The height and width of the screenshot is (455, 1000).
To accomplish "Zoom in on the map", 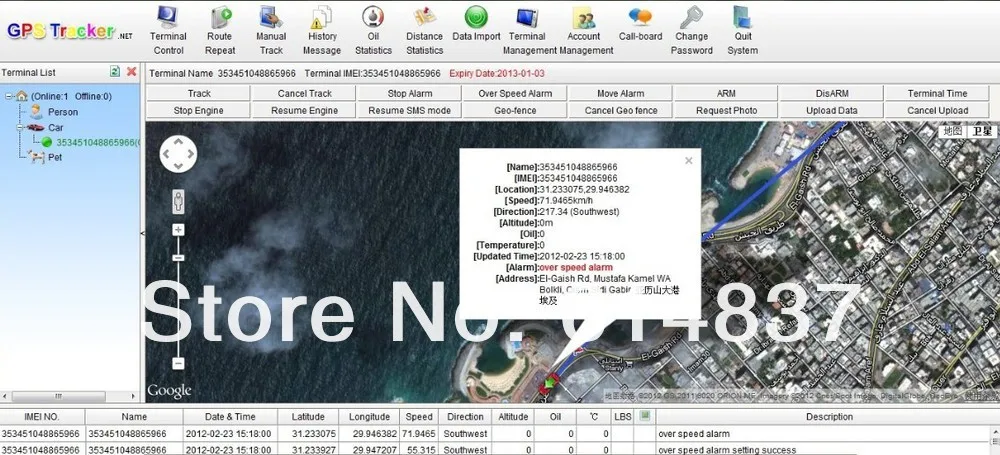I will 179,230.
